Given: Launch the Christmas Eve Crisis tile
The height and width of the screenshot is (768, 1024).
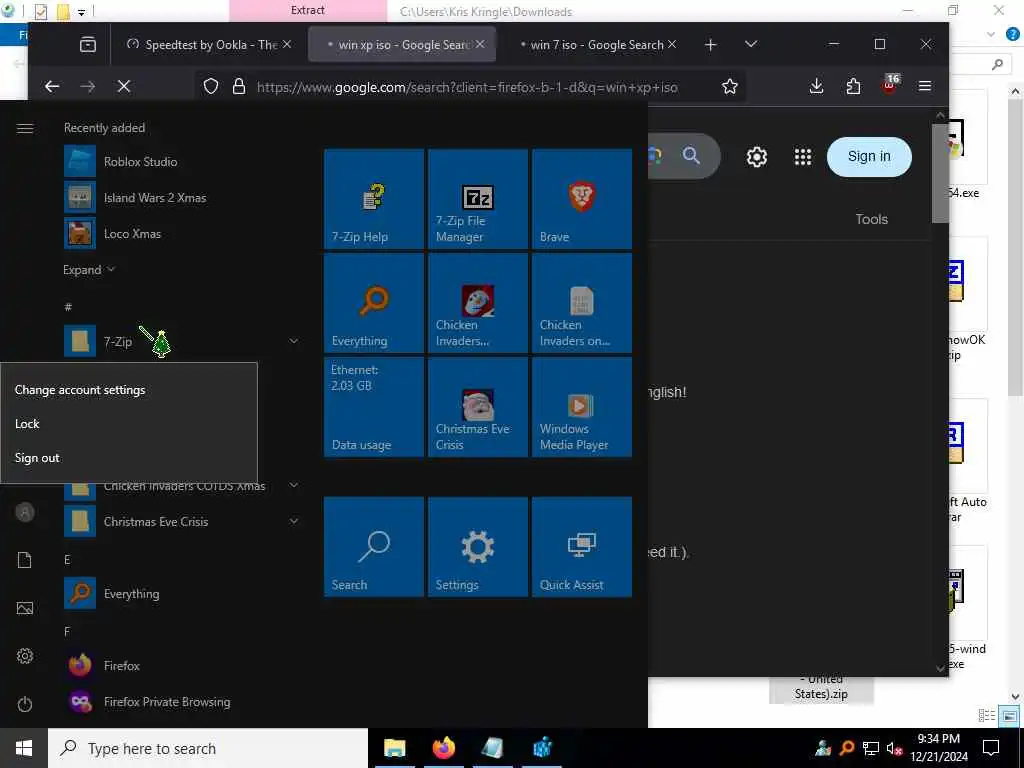Looking at the screenshot, I should point(477,406).
